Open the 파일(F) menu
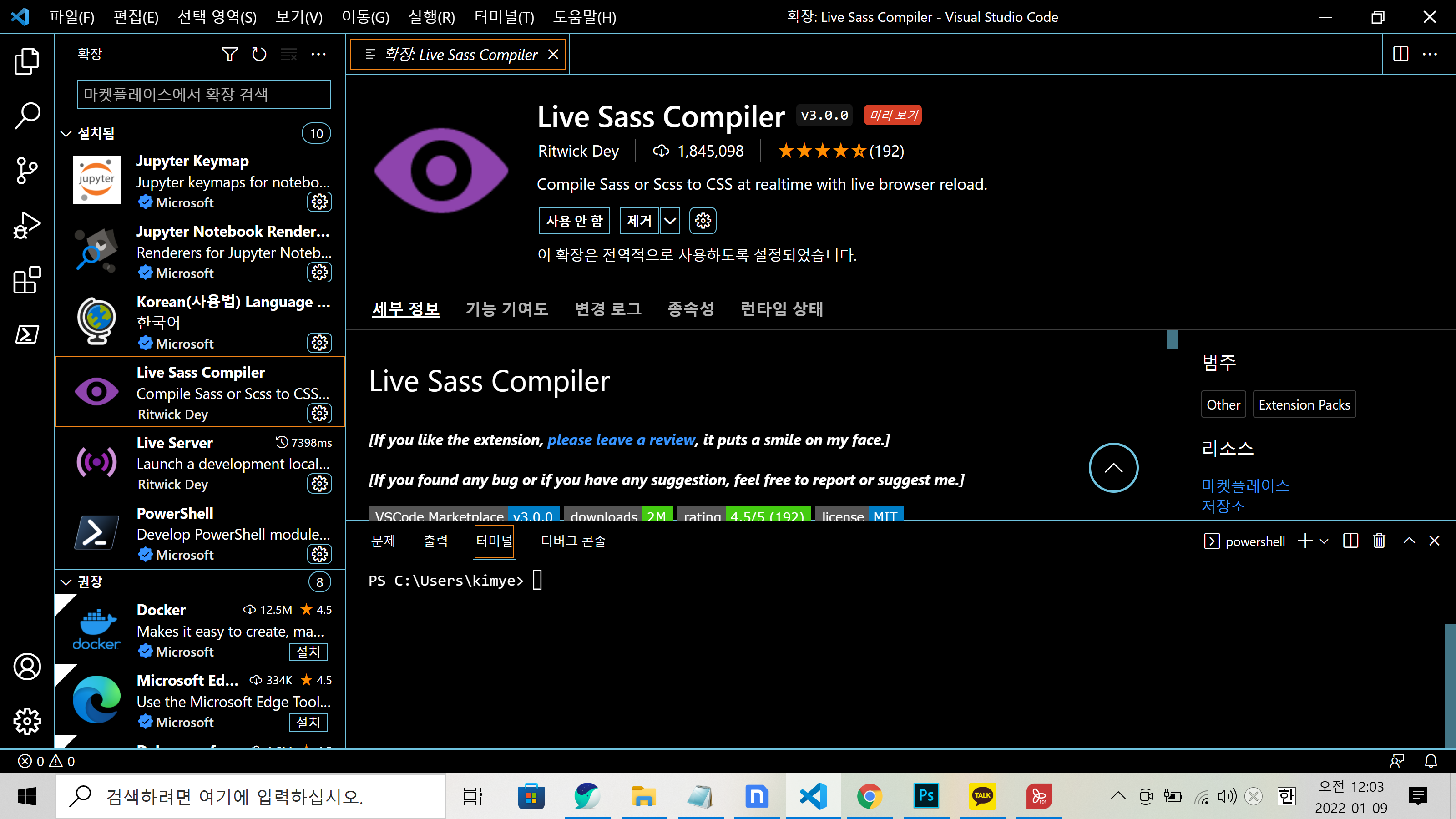This screenshot has height=819, width=1456. [x=72, y=17]
